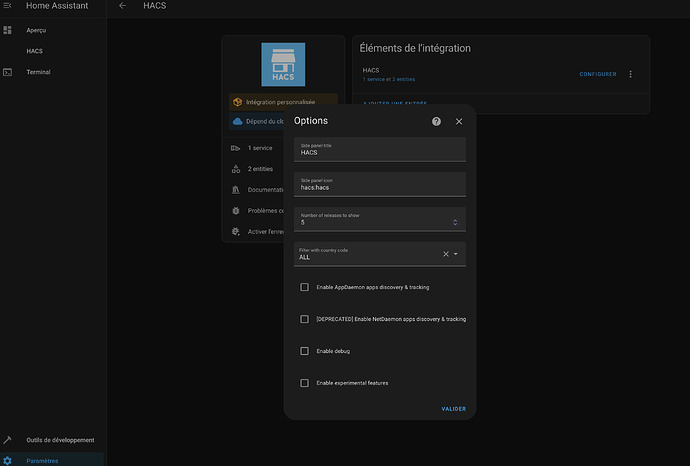Close the Options dialog
The image size is (690, 466).
459,121
